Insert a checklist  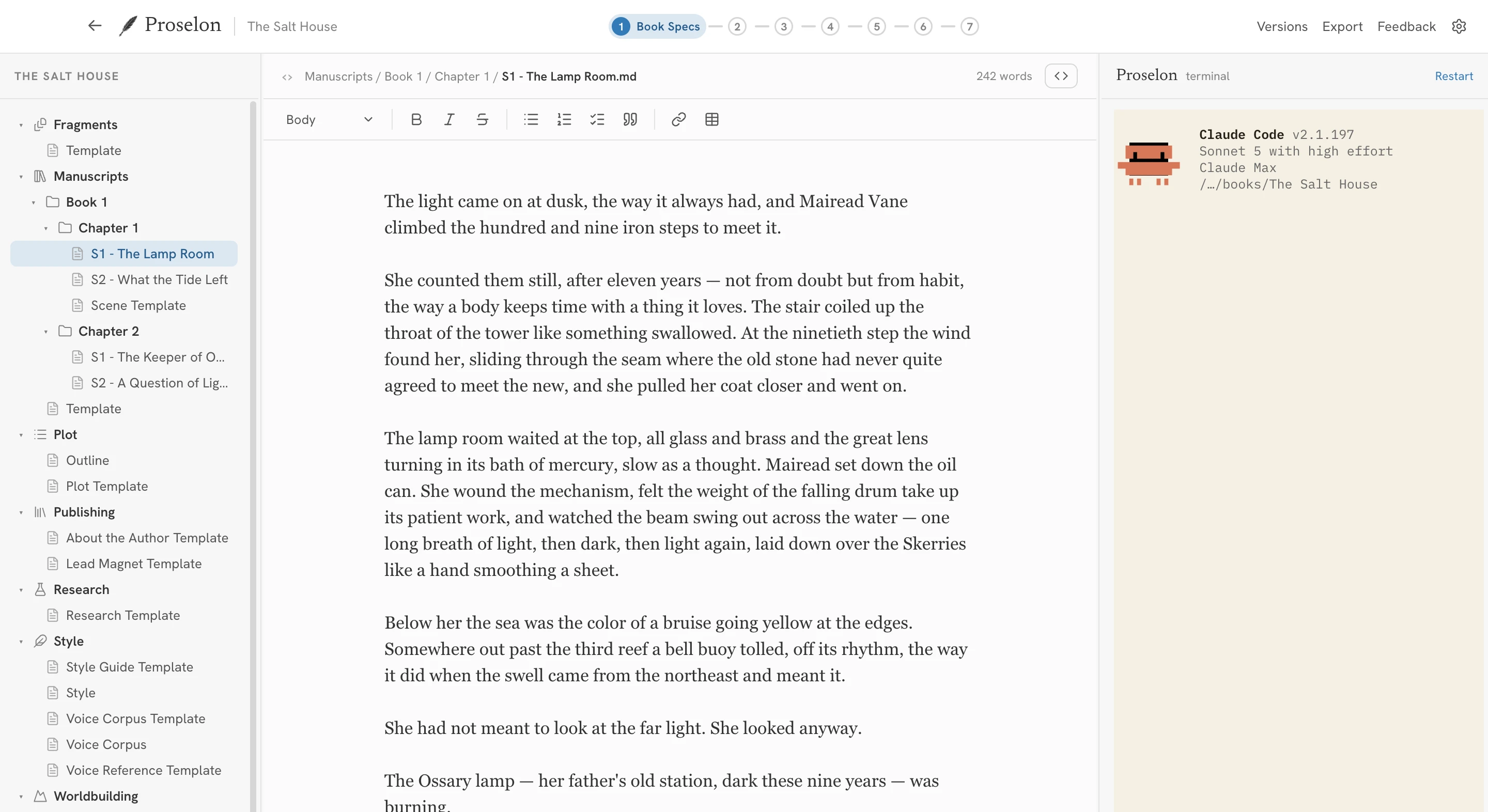[x=597, y=119]
